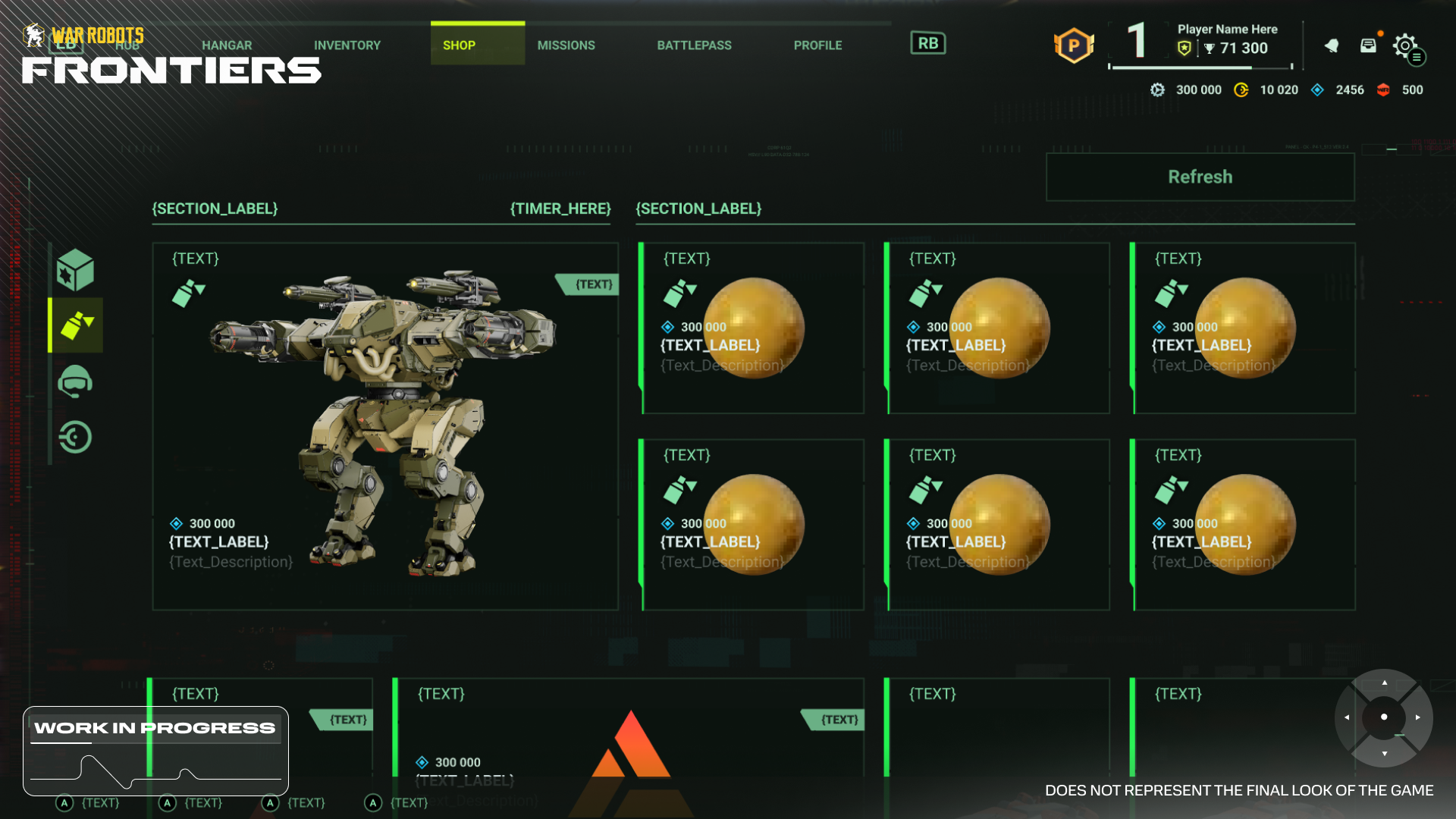This screenshot has width=1456, height=819.
Task: Select the crate box sidebar category
Action: click(x=75, y=271)
